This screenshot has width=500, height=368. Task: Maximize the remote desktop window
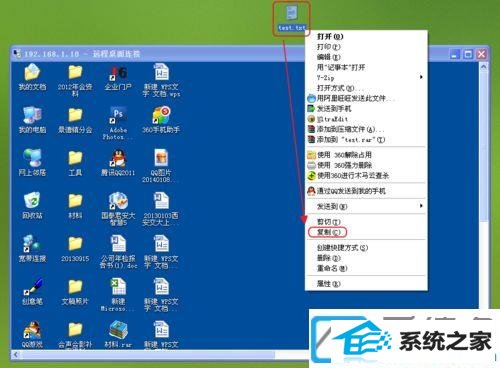(468, 54)
